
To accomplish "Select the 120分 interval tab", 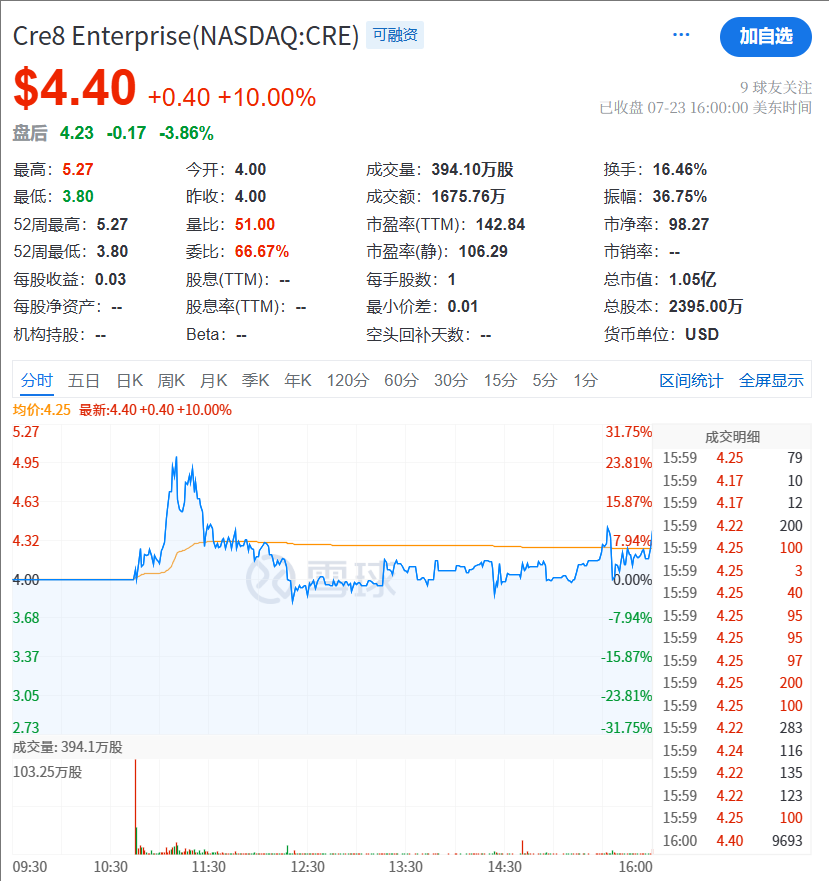I will point(348,380).
